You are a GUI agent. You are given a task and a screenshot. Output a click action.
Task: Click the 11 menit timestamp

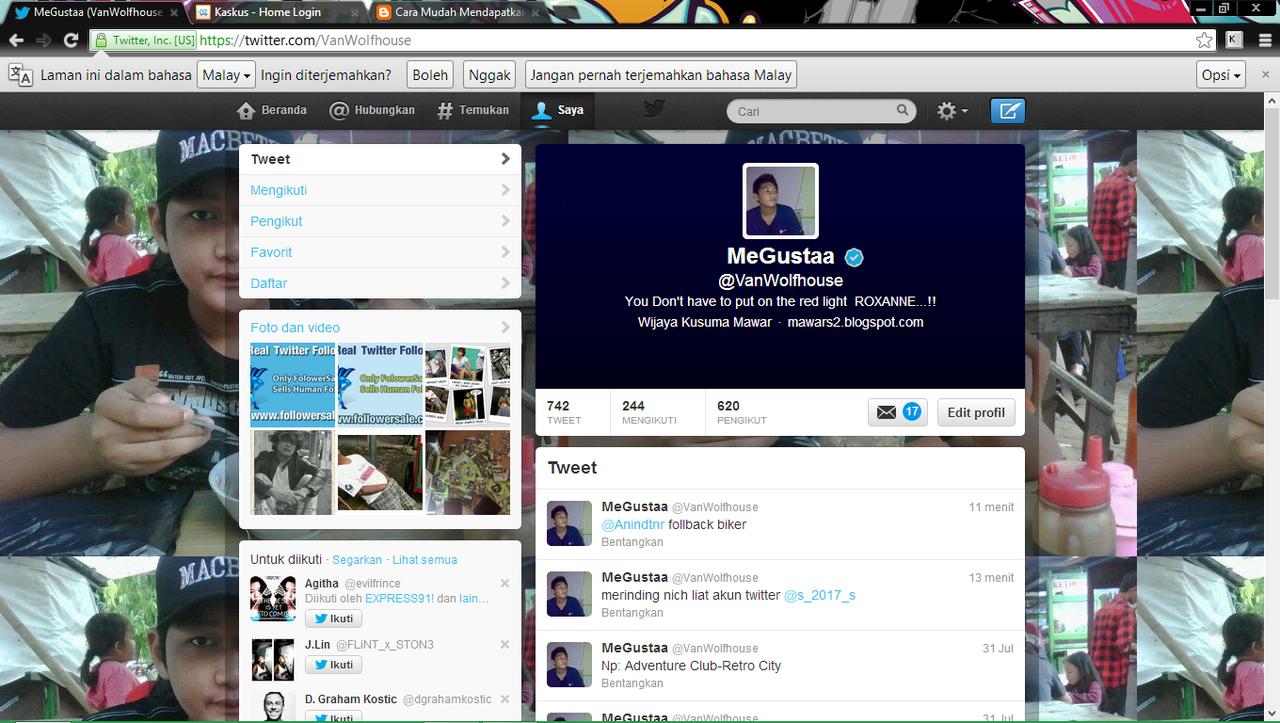991,507
